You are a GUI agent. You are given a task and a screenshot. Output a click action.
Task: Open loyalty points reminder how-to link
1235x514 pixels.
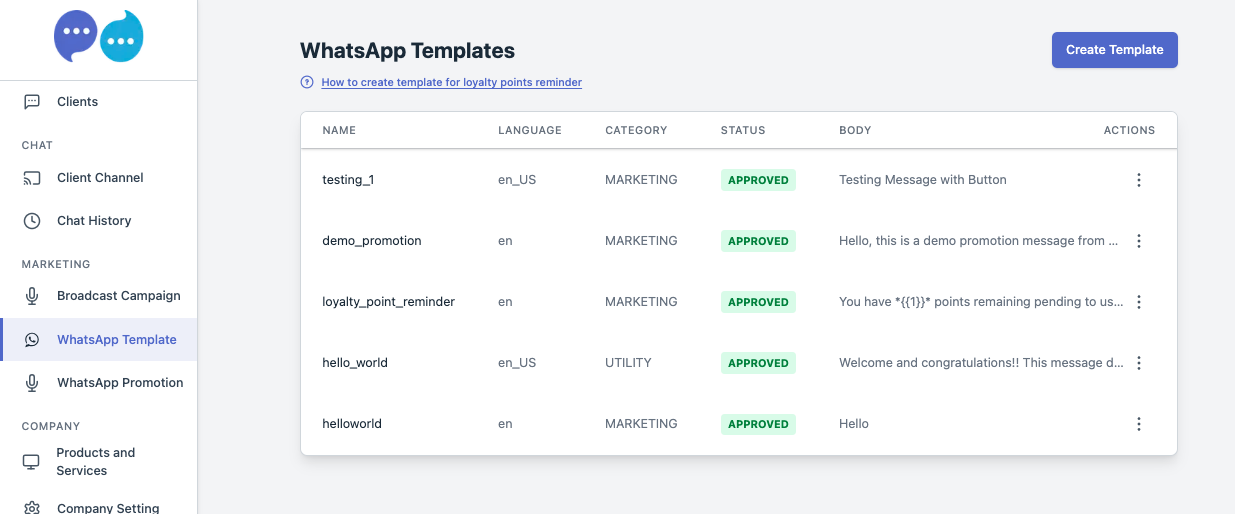point(451,82)
